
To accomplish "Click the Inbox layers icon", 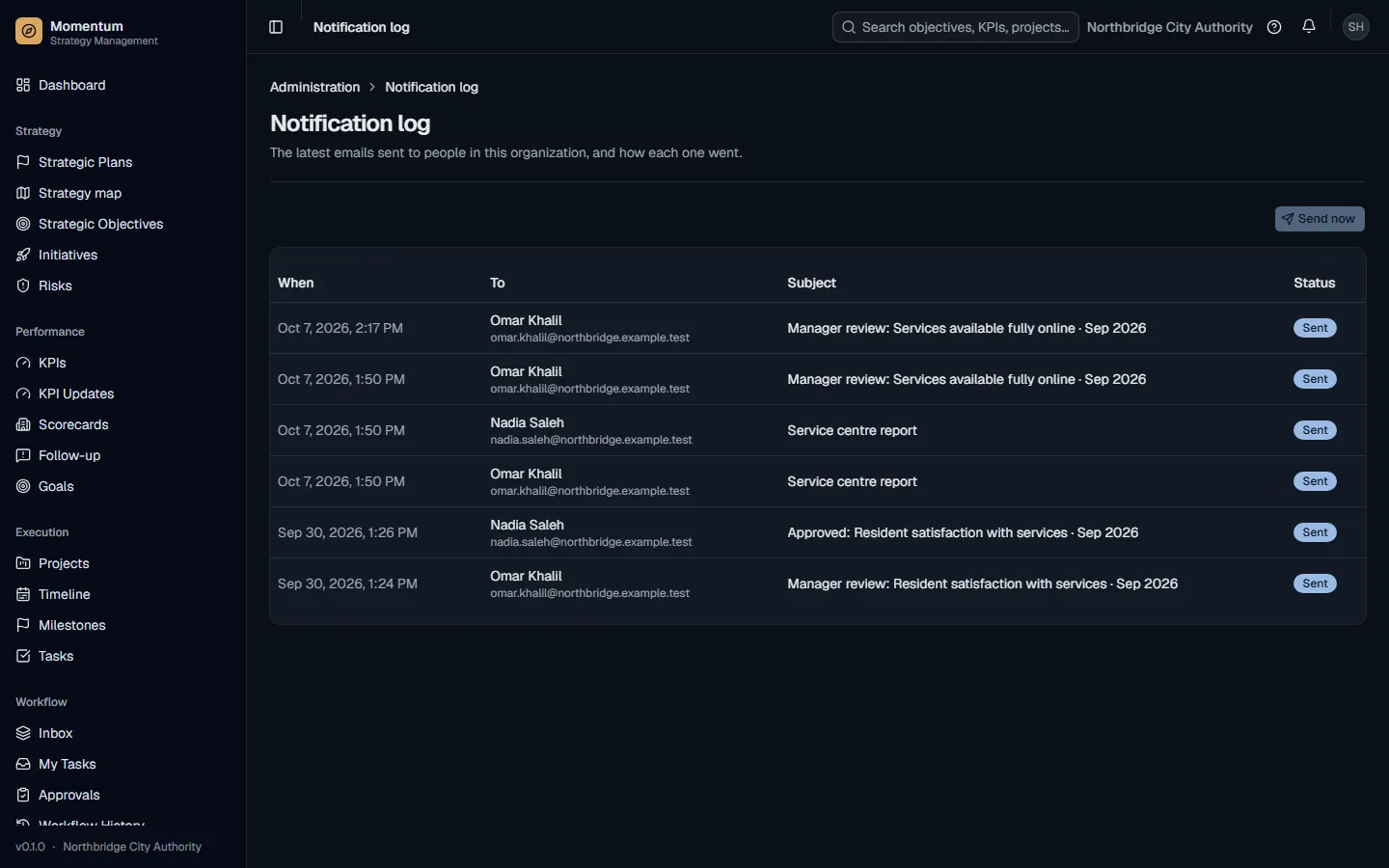I will point(23,733).
